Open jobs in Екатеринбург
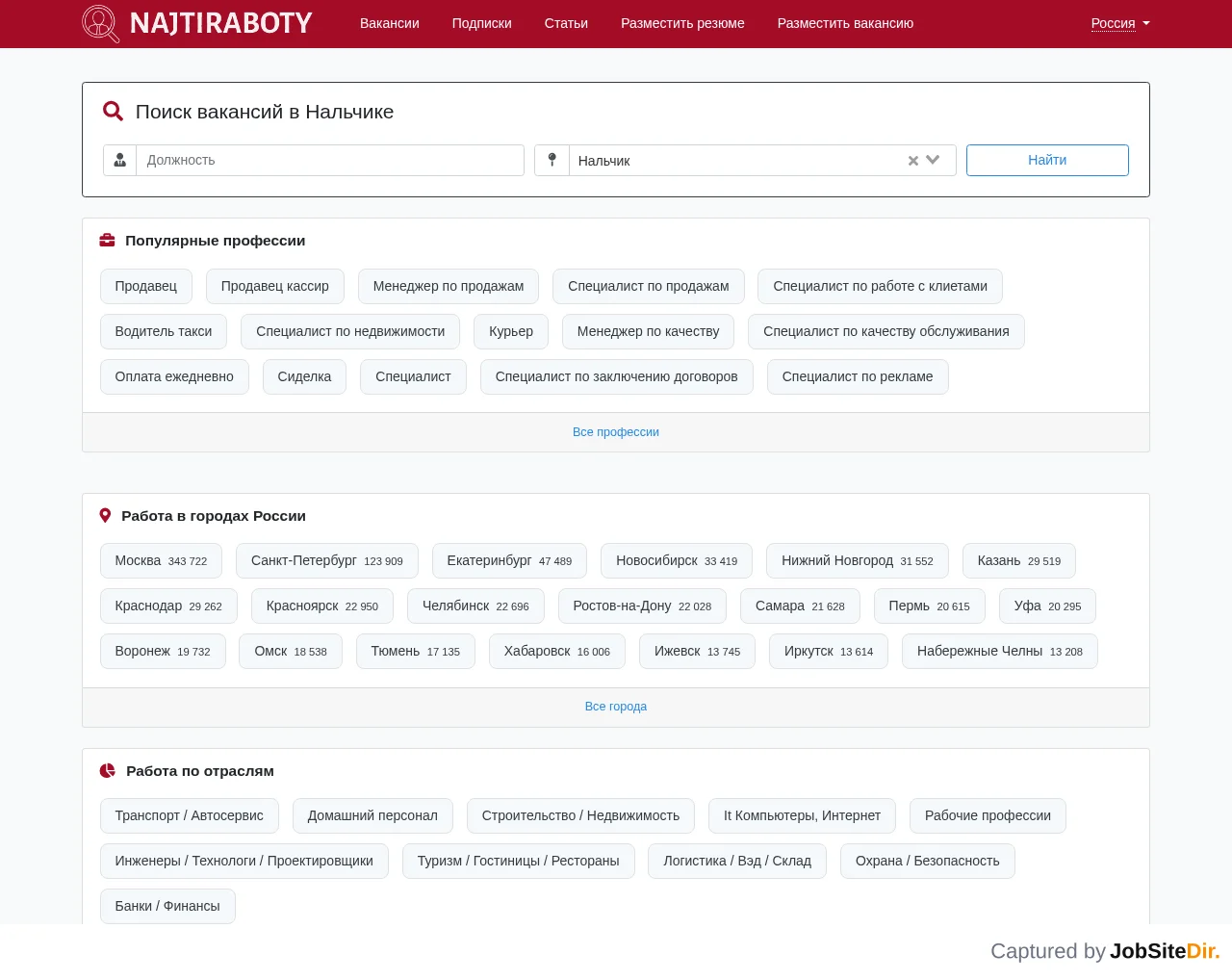The image size is (1232, 980). (509, 560)
